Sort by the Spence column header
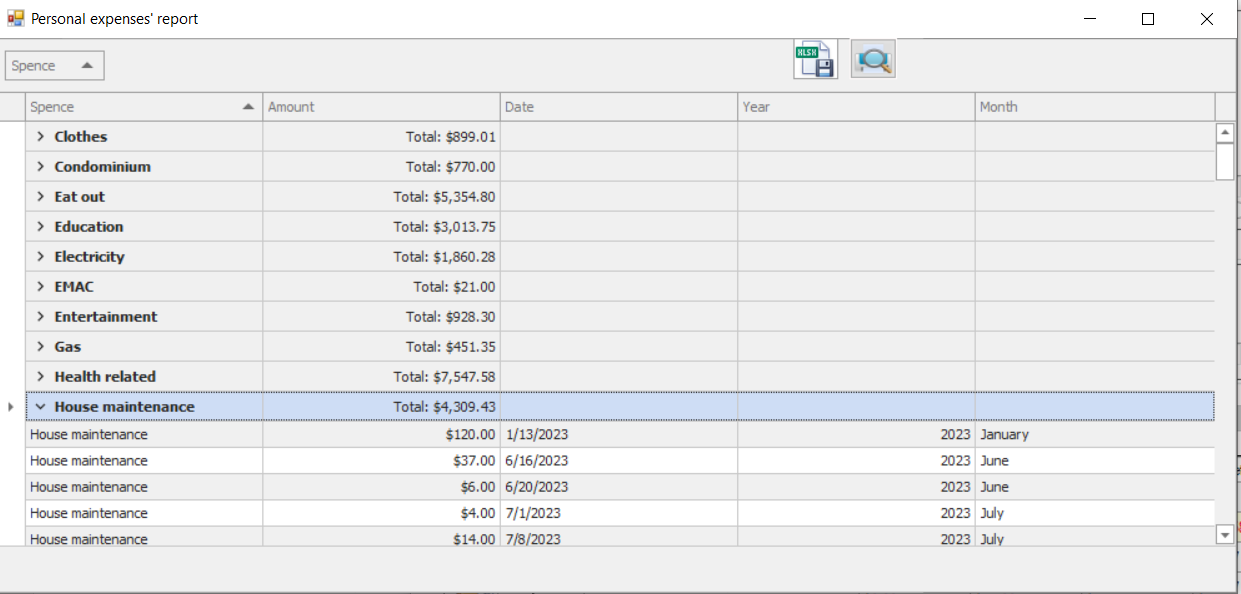Screen dimensions: 1241x594 (x=144, y=107)
